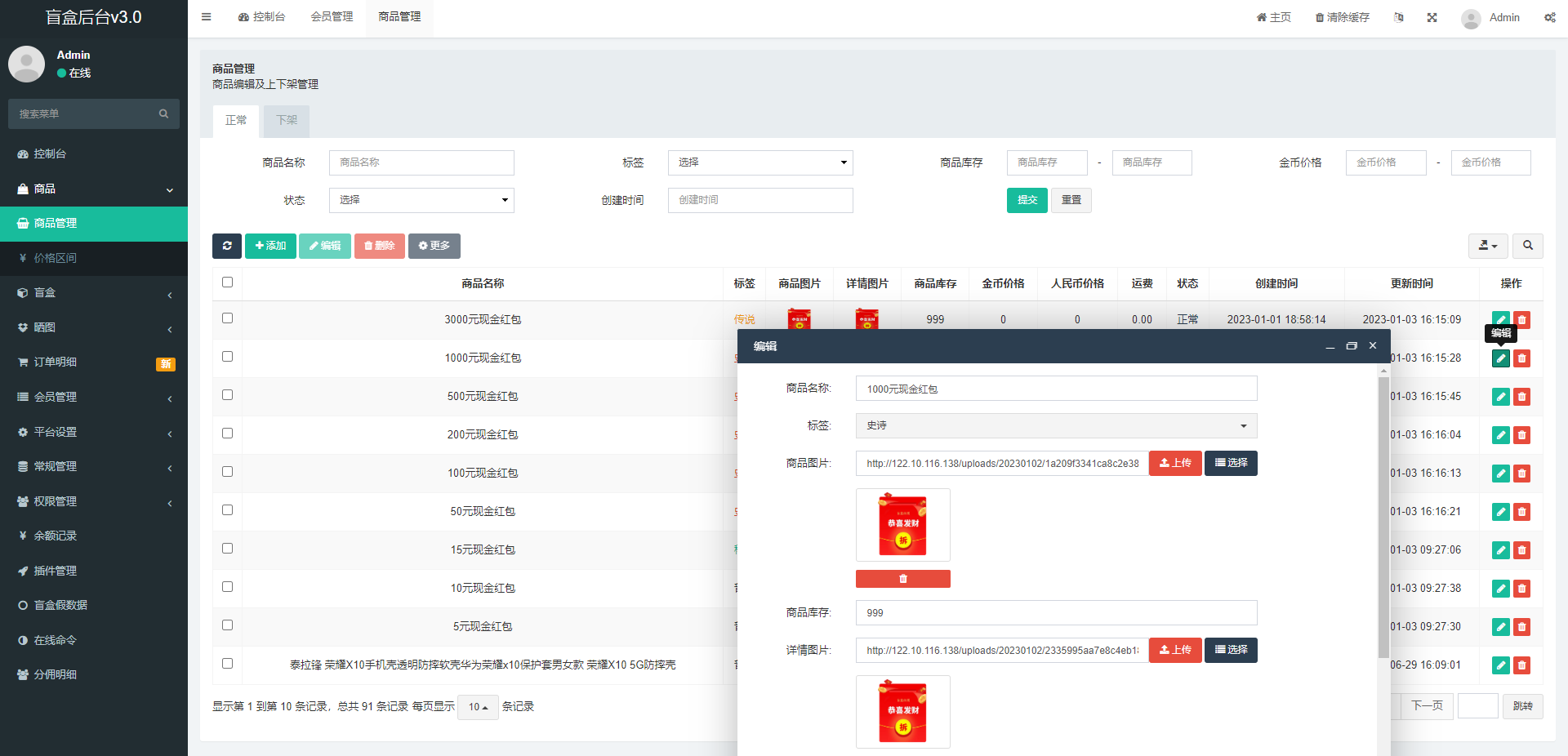1568x756 pixels.
Task: Tick the checkbox for 3000元现金红包
Action: coord(228,318)
